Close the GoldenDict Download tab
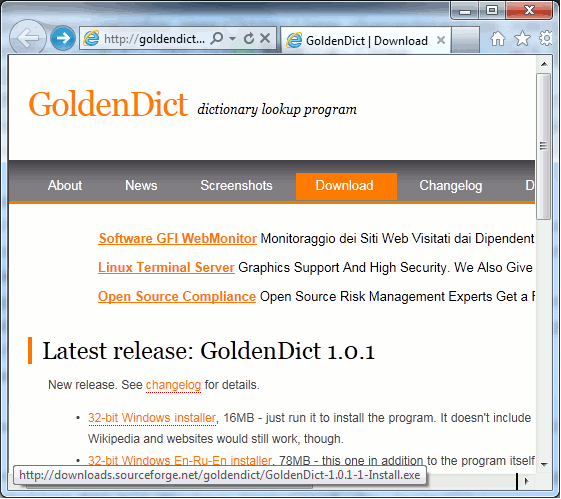Screen dimensions: 561x499 [x=441, y=40]
